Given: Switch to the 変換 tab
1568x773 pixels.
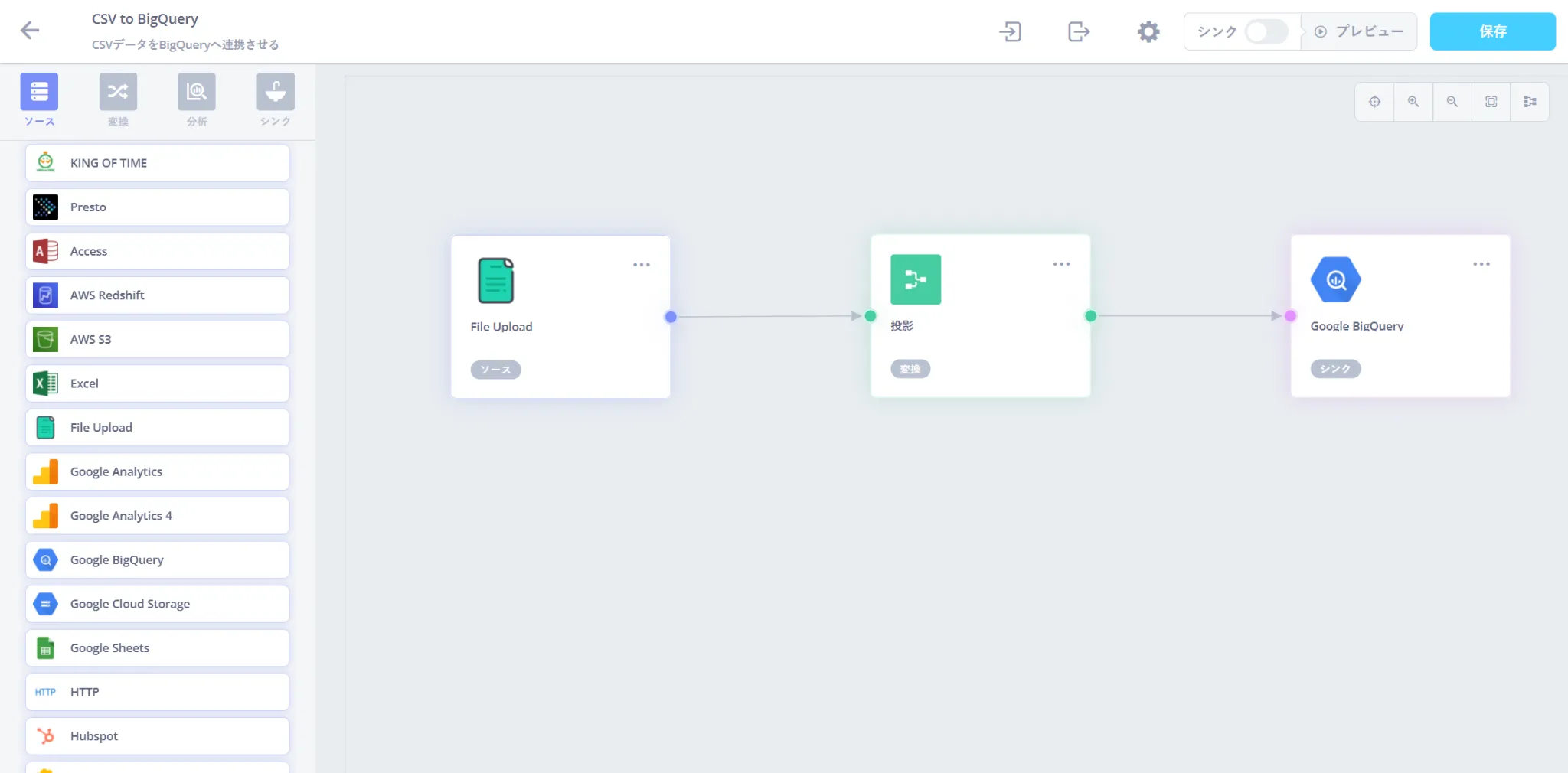Looking at the screenshot, I should [x=118, y=99].
